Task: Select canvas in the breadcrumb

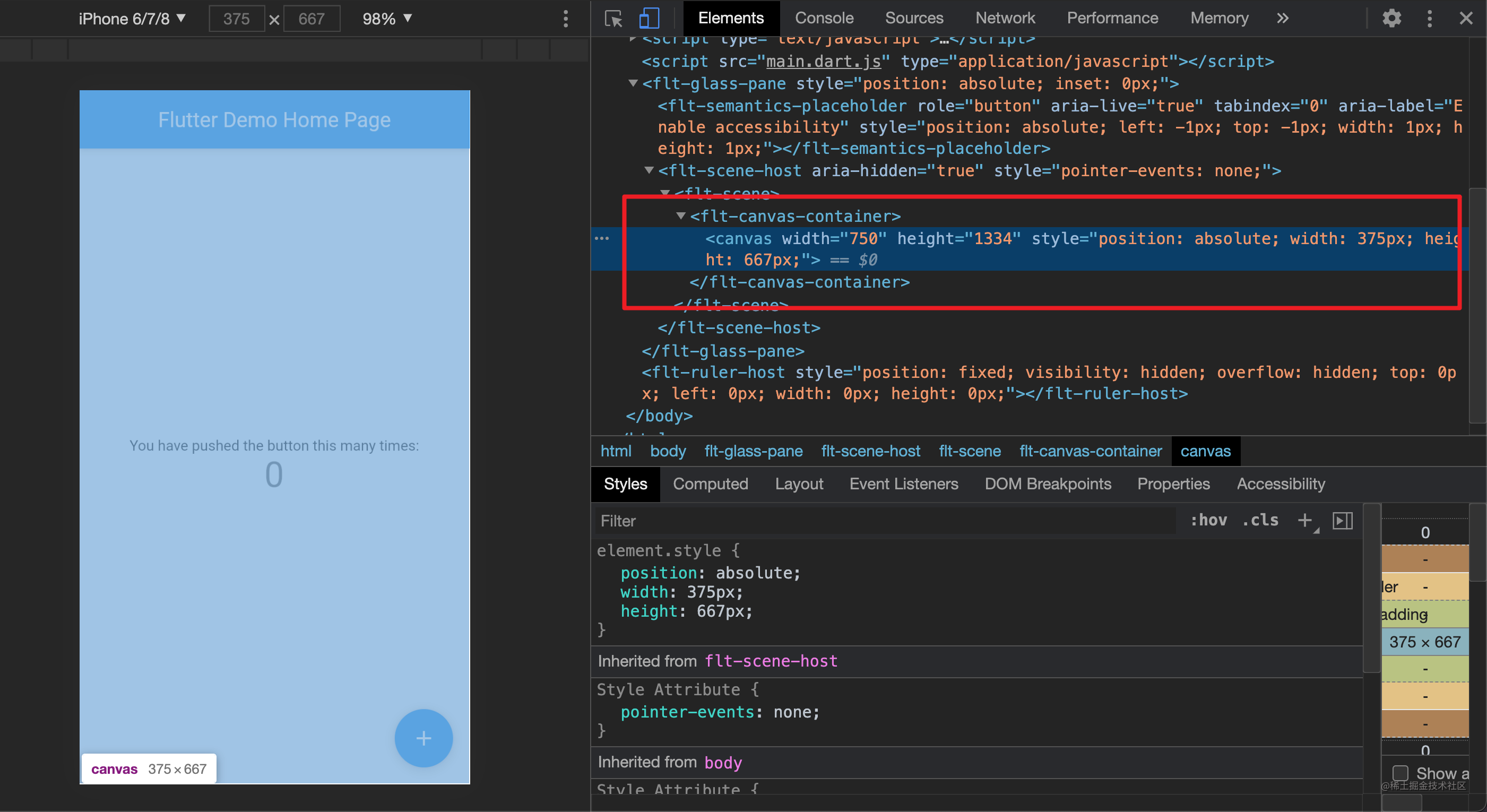Action: 1205,451
